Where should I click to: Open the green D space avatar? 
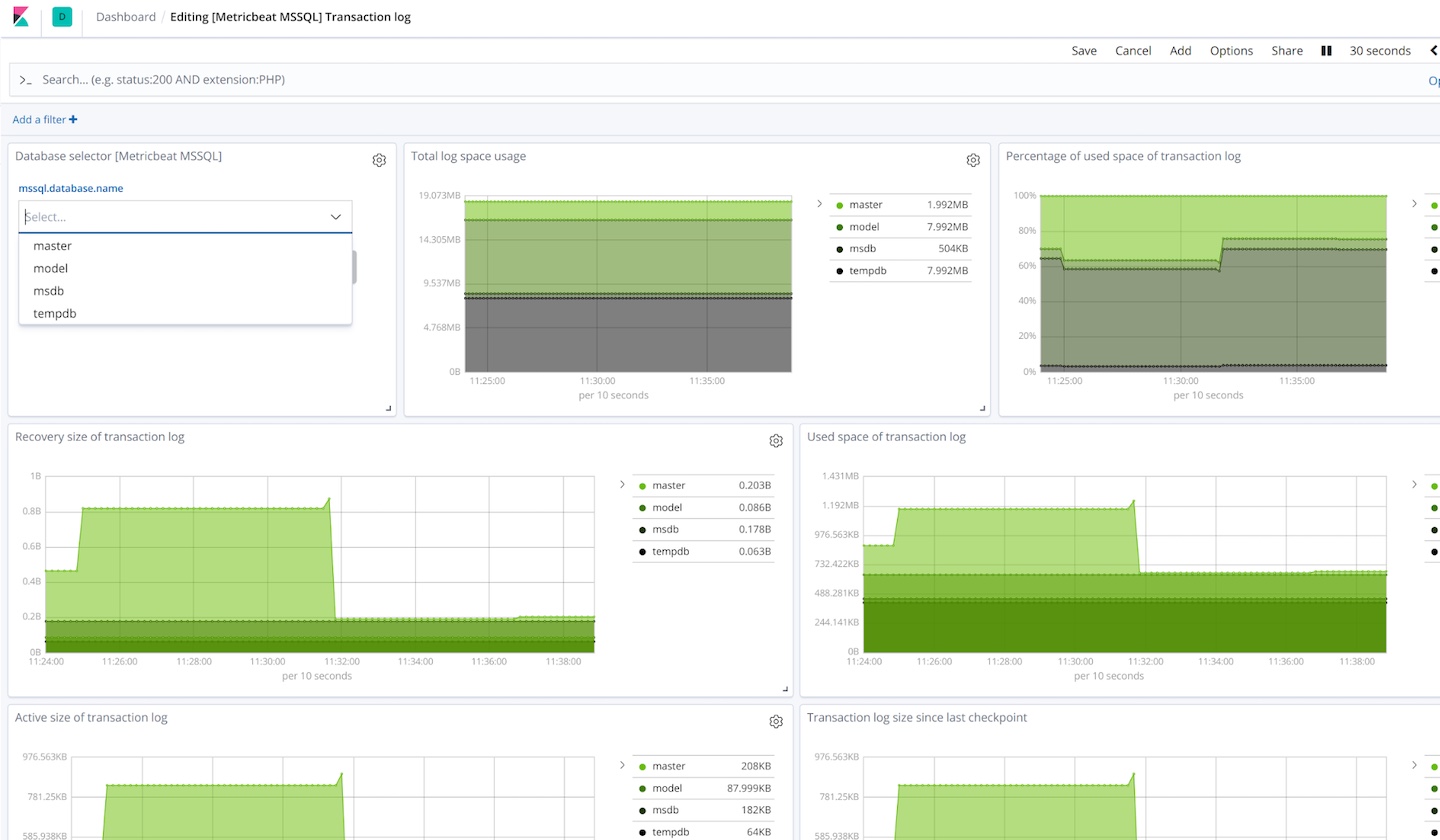click(x=62, y=17)
